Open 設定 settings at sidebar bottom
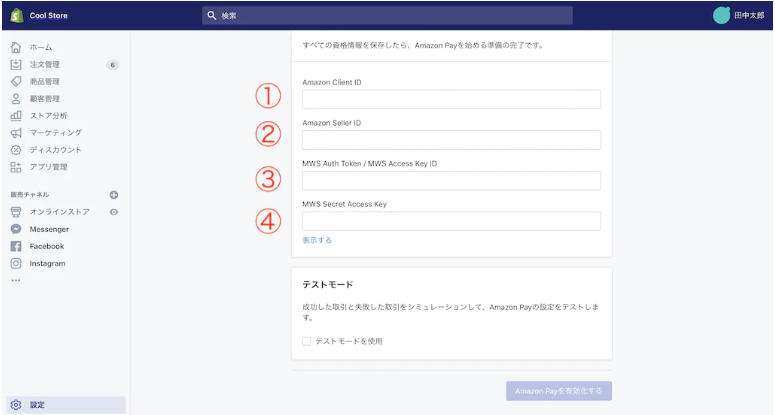The width and height of the screenshot is (775, 415). (66, 405)
